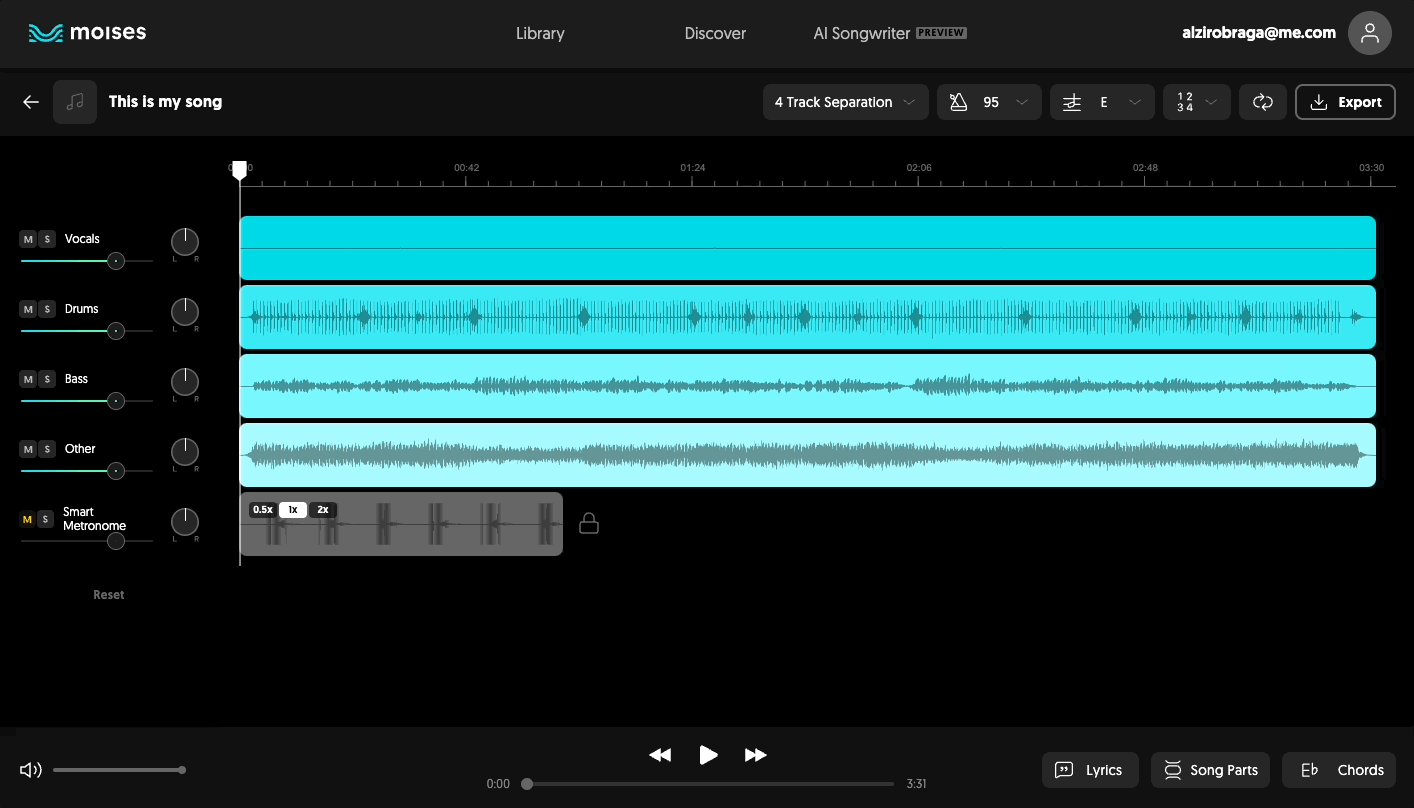The height and width of the screenshot is (808, 1414).
Task: Set metronome speed to 2x
Action: [322, 509]
